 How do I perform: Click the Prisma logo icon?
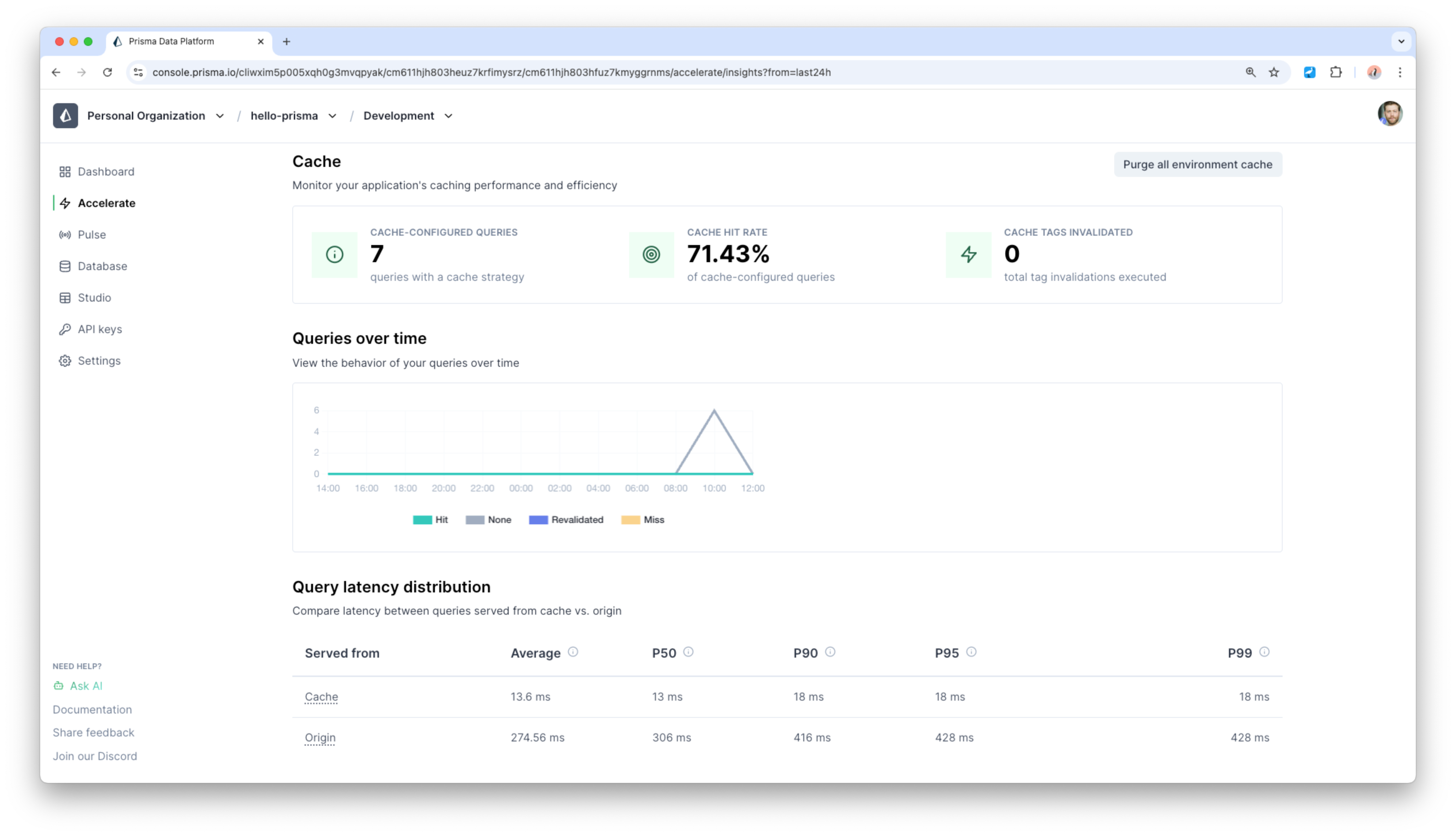tap(66, 115)
